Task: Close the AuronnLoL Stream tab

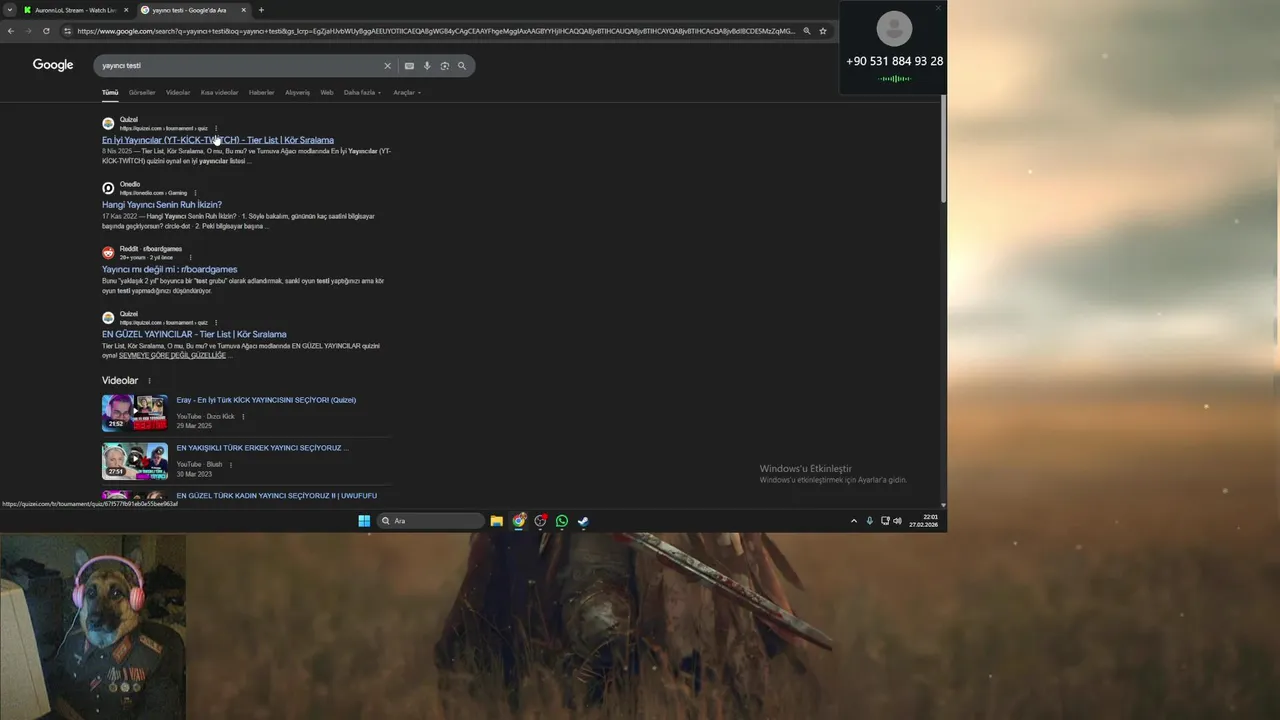Action: click(x=126, y=10)
